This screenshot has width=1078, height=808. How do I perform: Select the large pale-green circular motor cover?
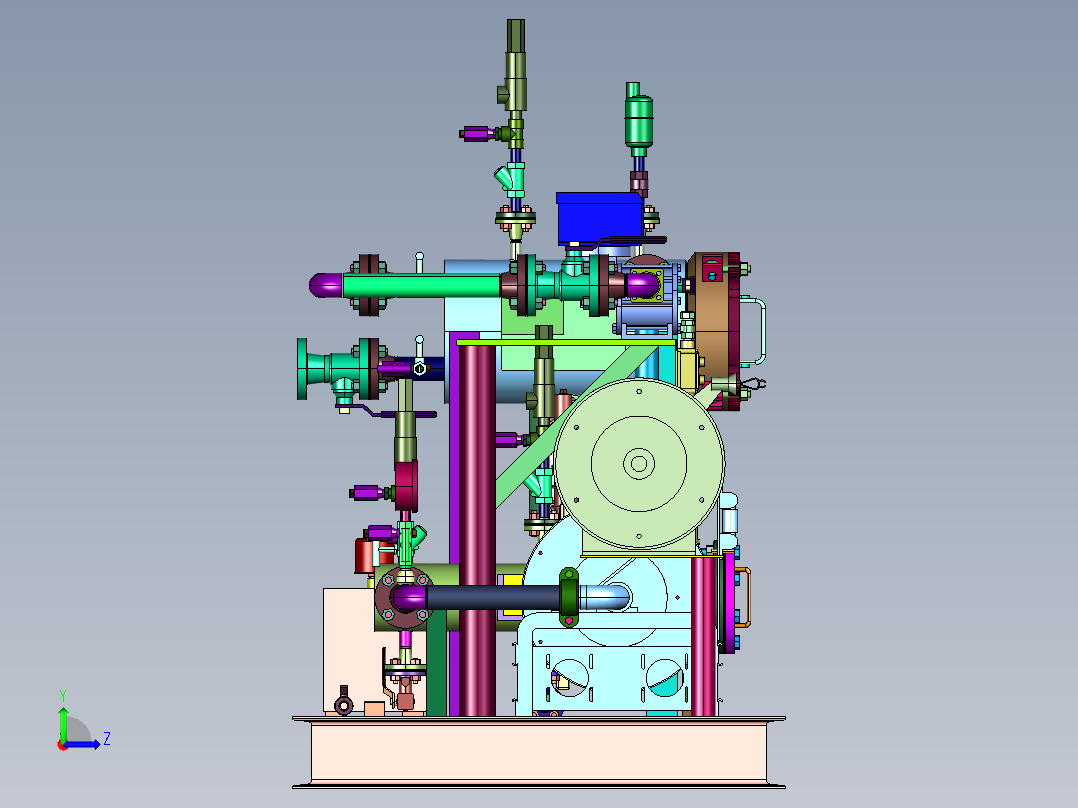click(x=639, y=463)
